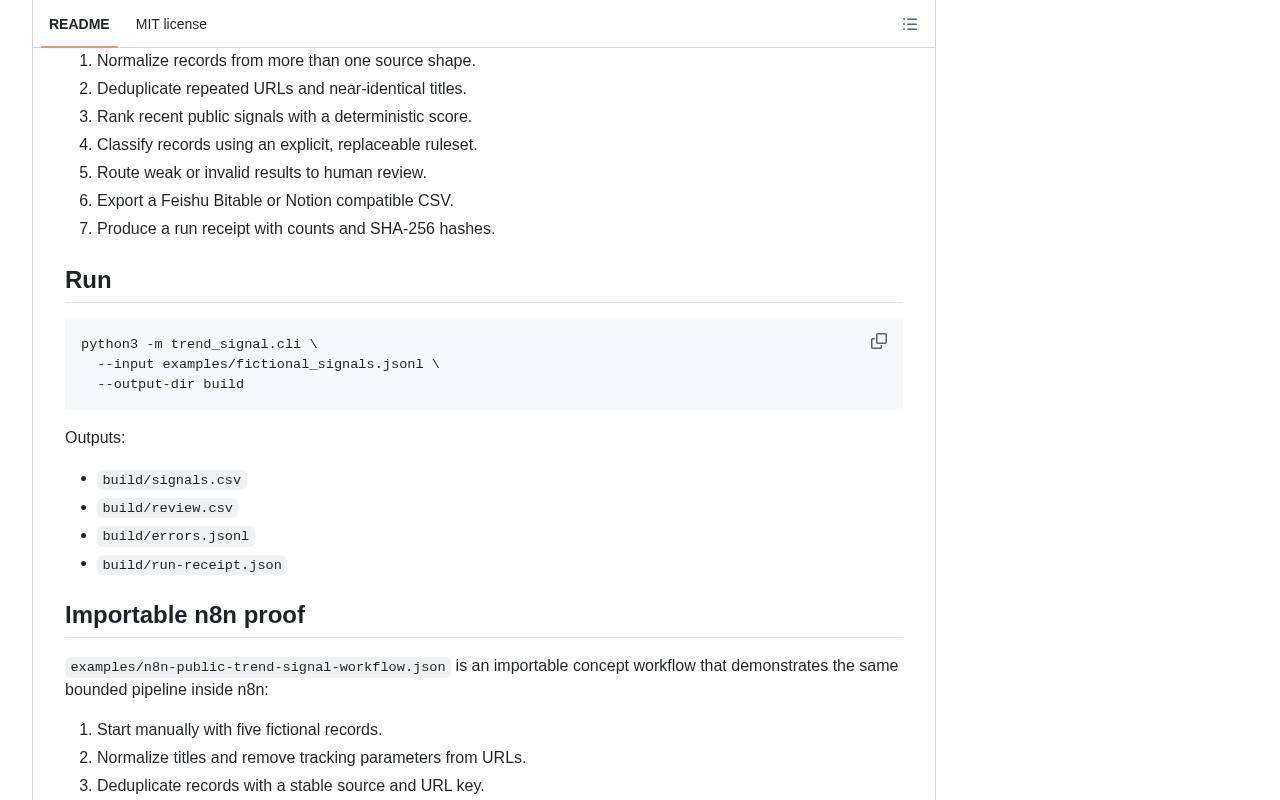Copy the python3 run command code block
1280x800 pixels.
879,341
